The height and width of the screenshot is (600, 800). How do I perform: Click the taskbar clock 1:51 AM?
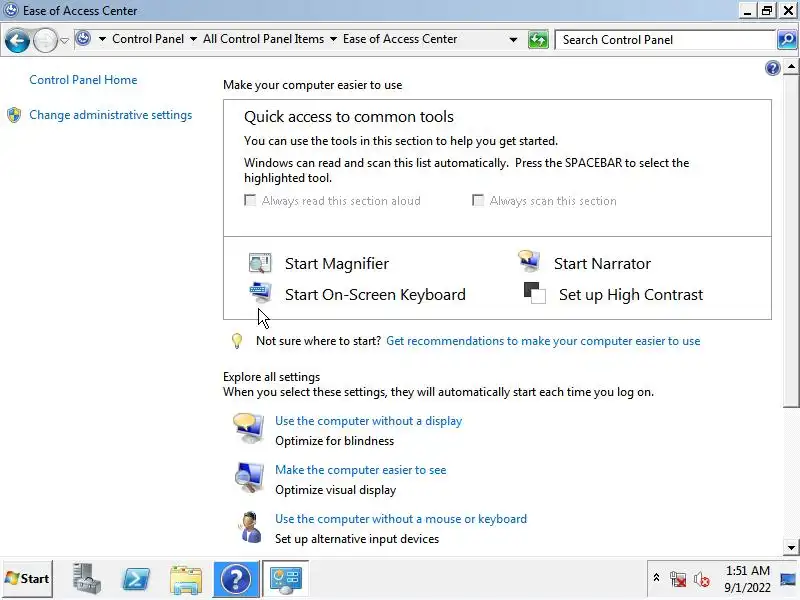pos(747,570)
